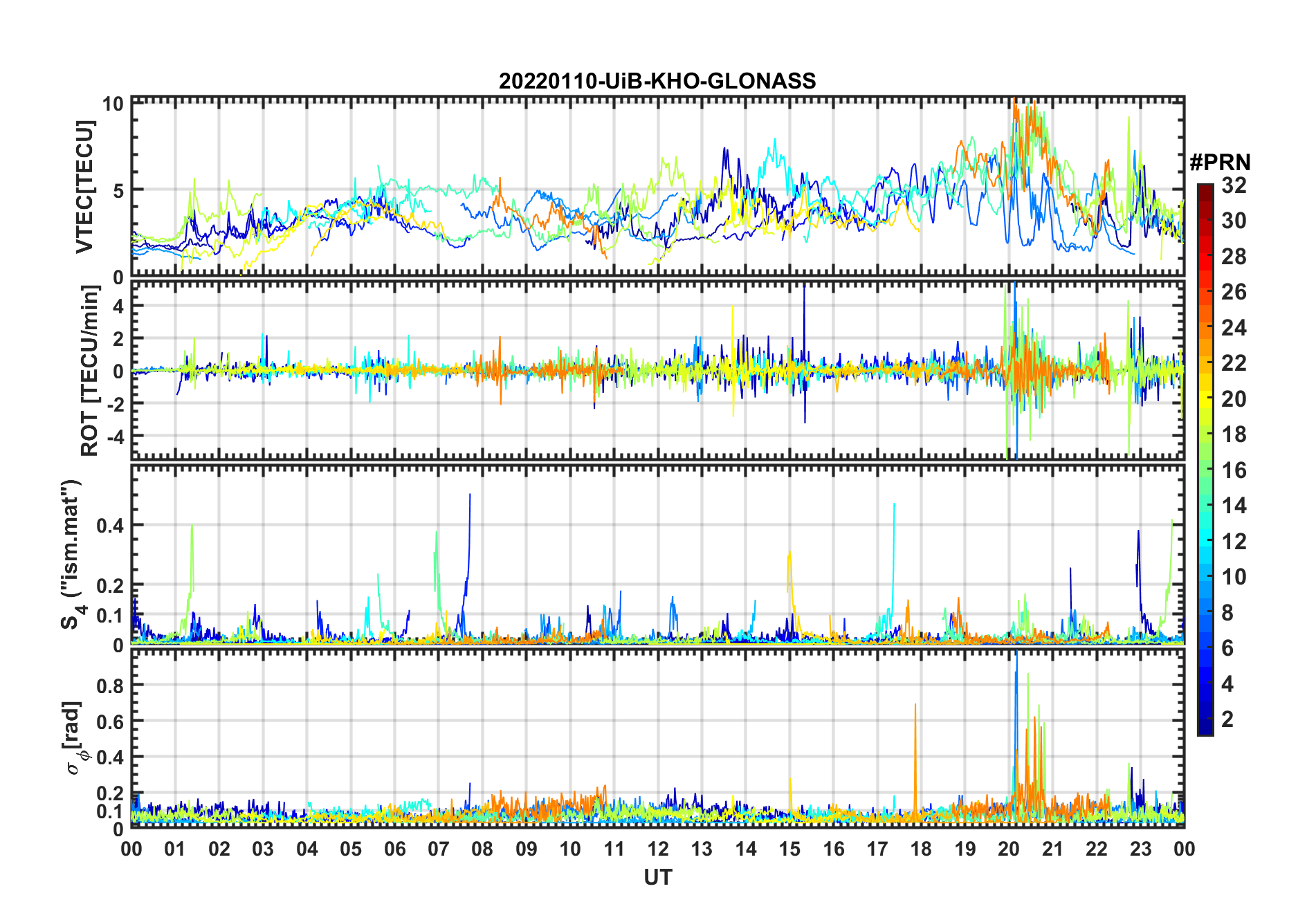Click colorbar tick label 6
The height and width of the screenshot is (920, 1316).
point(1227,648)
